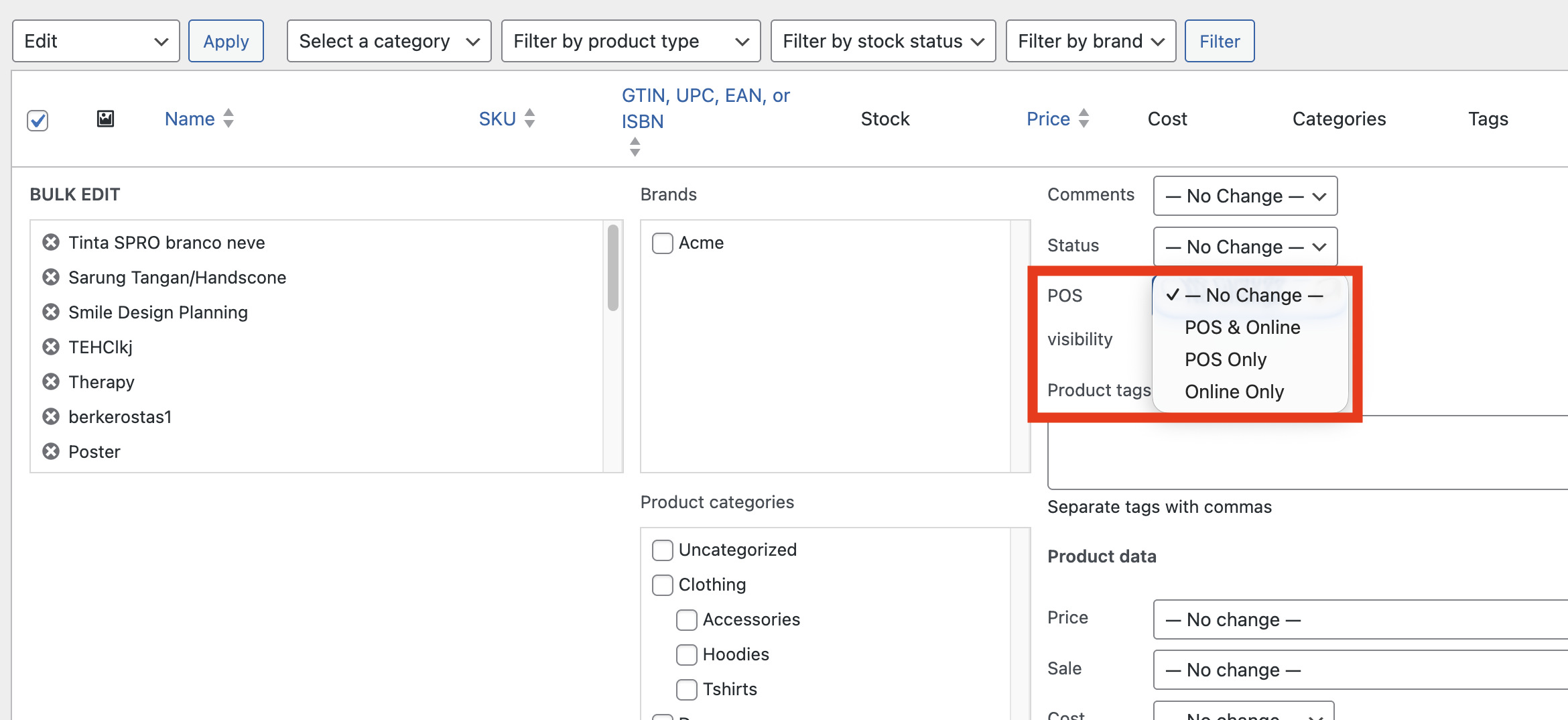Tick the Hoodies category checkbox
Viewport: 1568px width, 720px height.
coord(686,654)
